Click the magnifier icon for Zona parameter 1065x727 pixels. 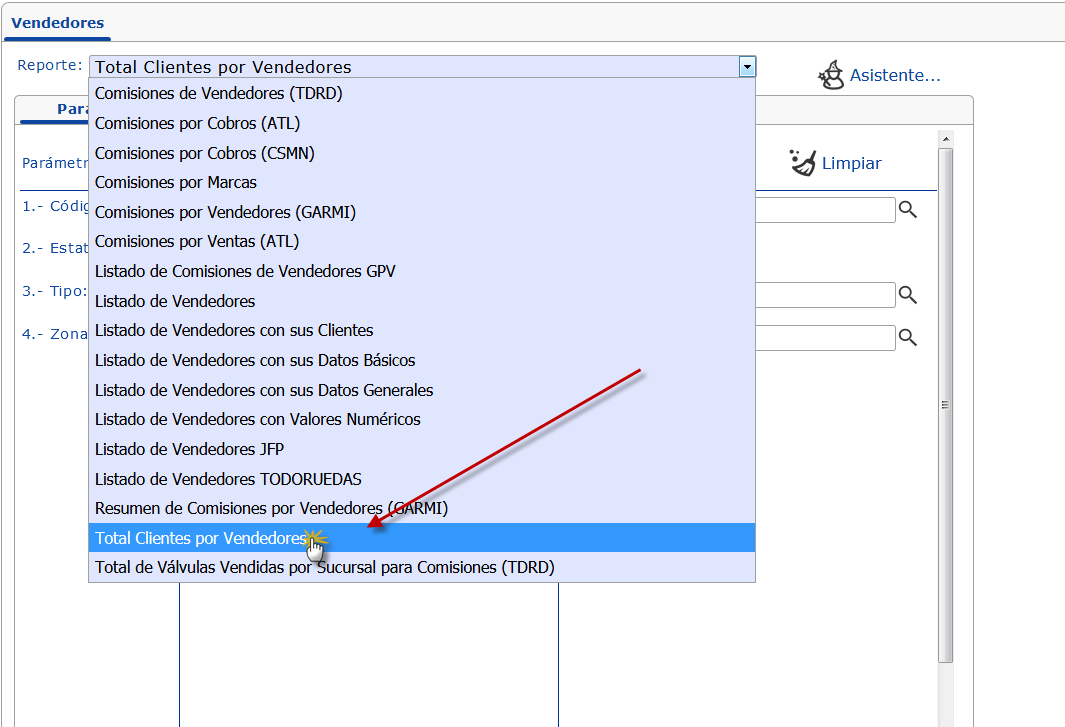(908, 338)
